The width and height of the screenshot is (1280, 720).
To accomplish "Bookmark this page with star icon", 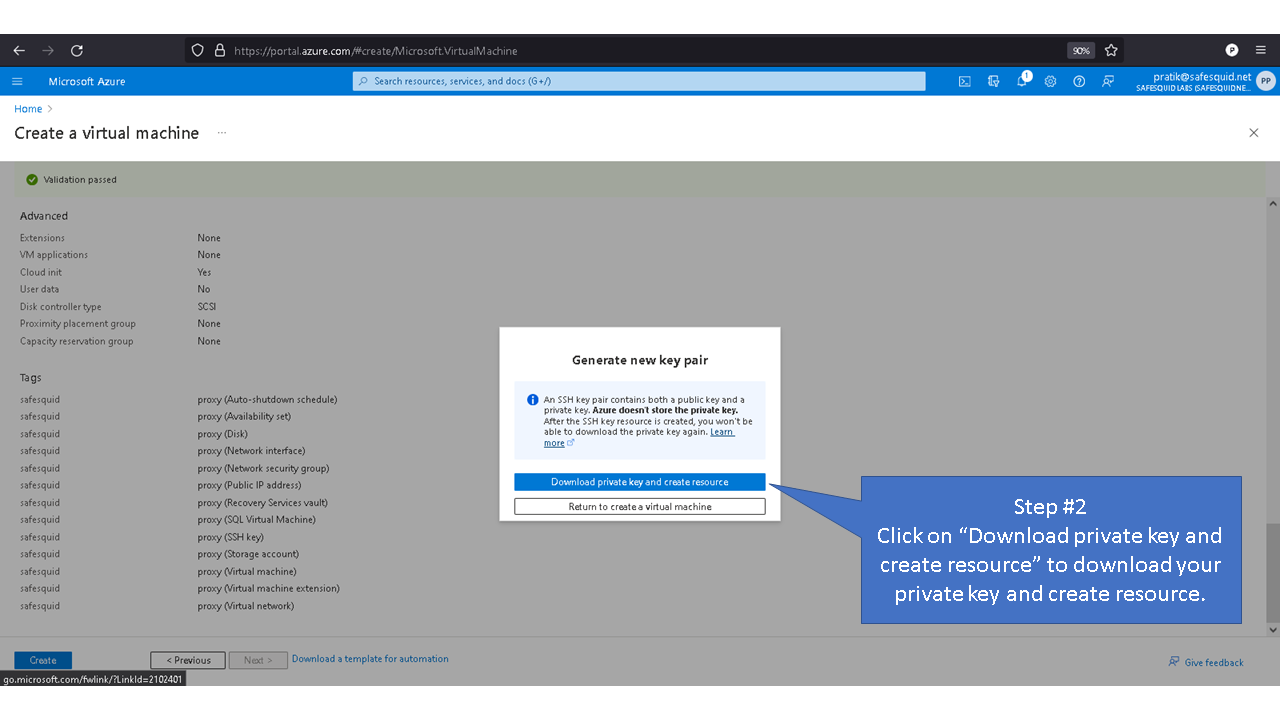I will pyautogui.click(x=1111, y=50).
